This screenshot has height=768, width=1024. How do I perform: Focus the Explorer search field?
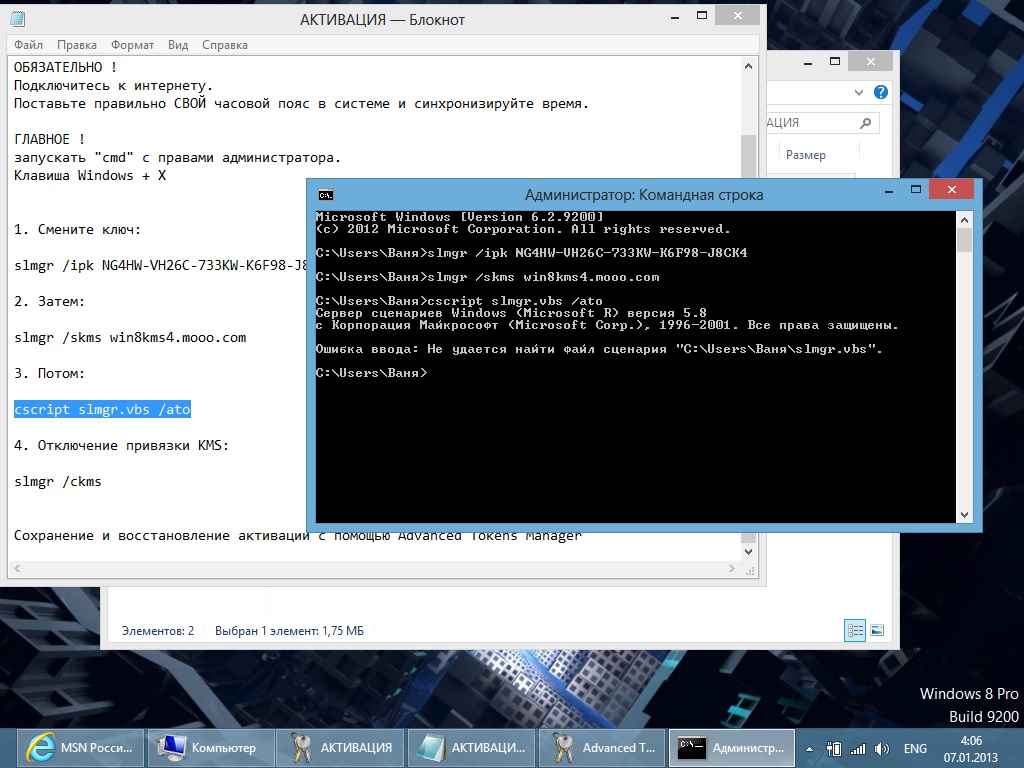(x=823, y=123)
